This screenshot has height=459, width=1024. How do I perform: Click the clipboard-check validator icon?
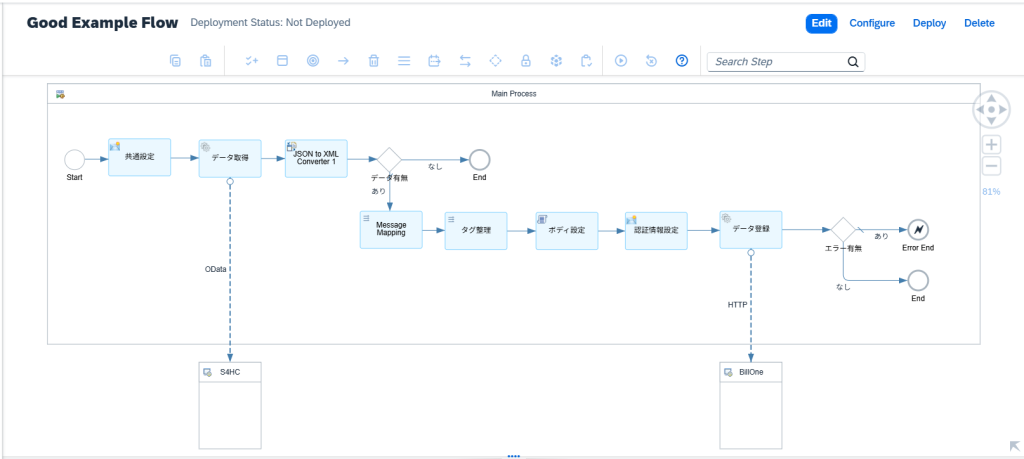(x=586, y=61)
